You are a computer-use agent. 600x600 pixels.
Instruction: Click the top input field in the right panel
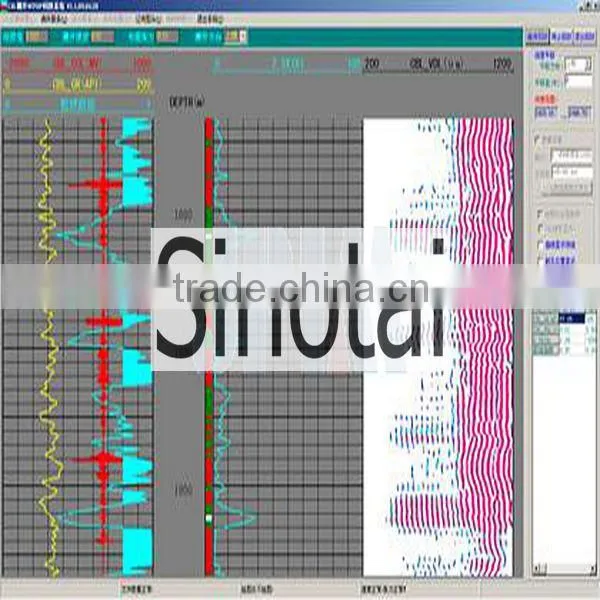[x=579, y=64]
